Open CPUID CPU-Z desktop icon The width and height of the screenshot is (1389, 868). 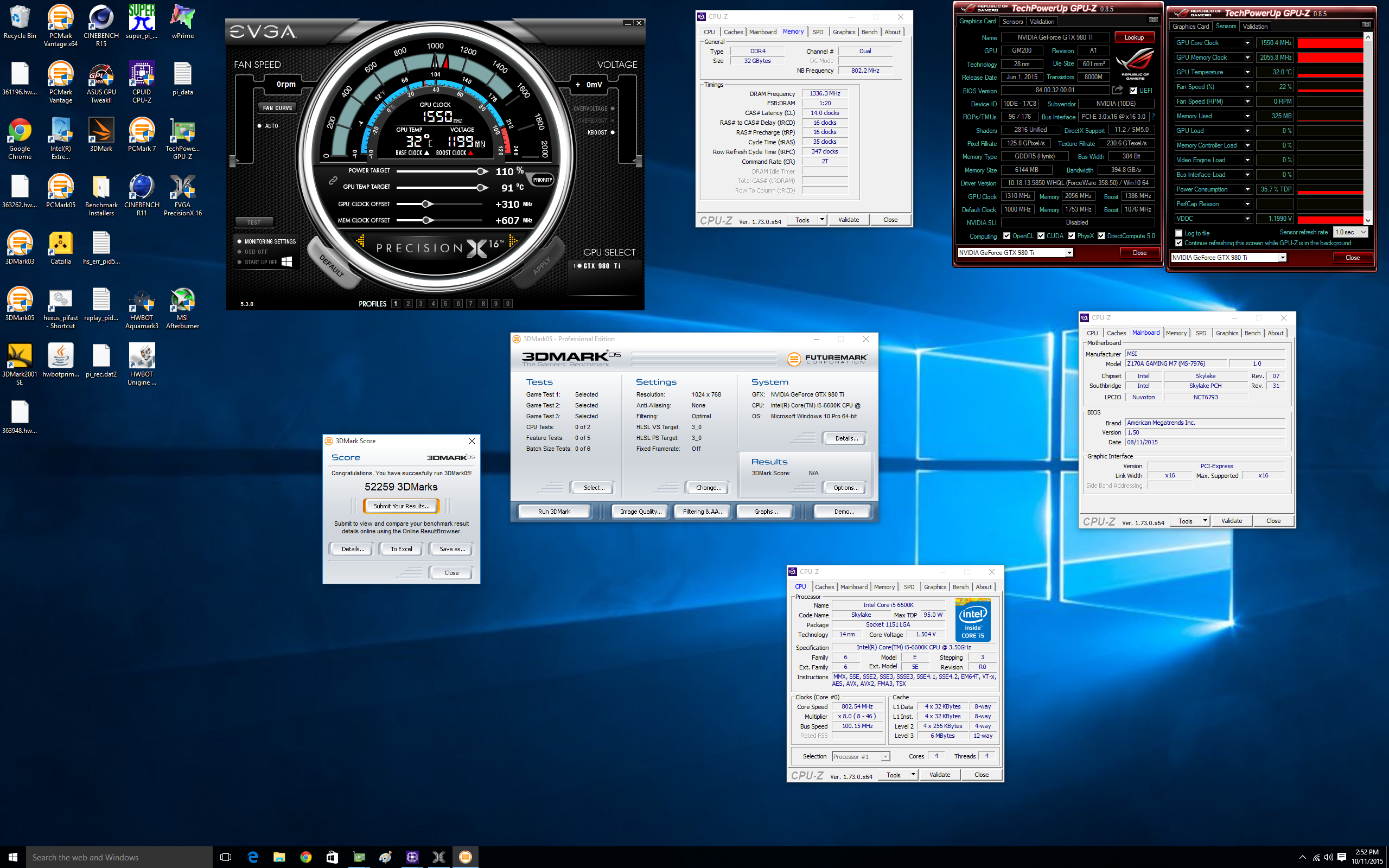coord(142,82)
